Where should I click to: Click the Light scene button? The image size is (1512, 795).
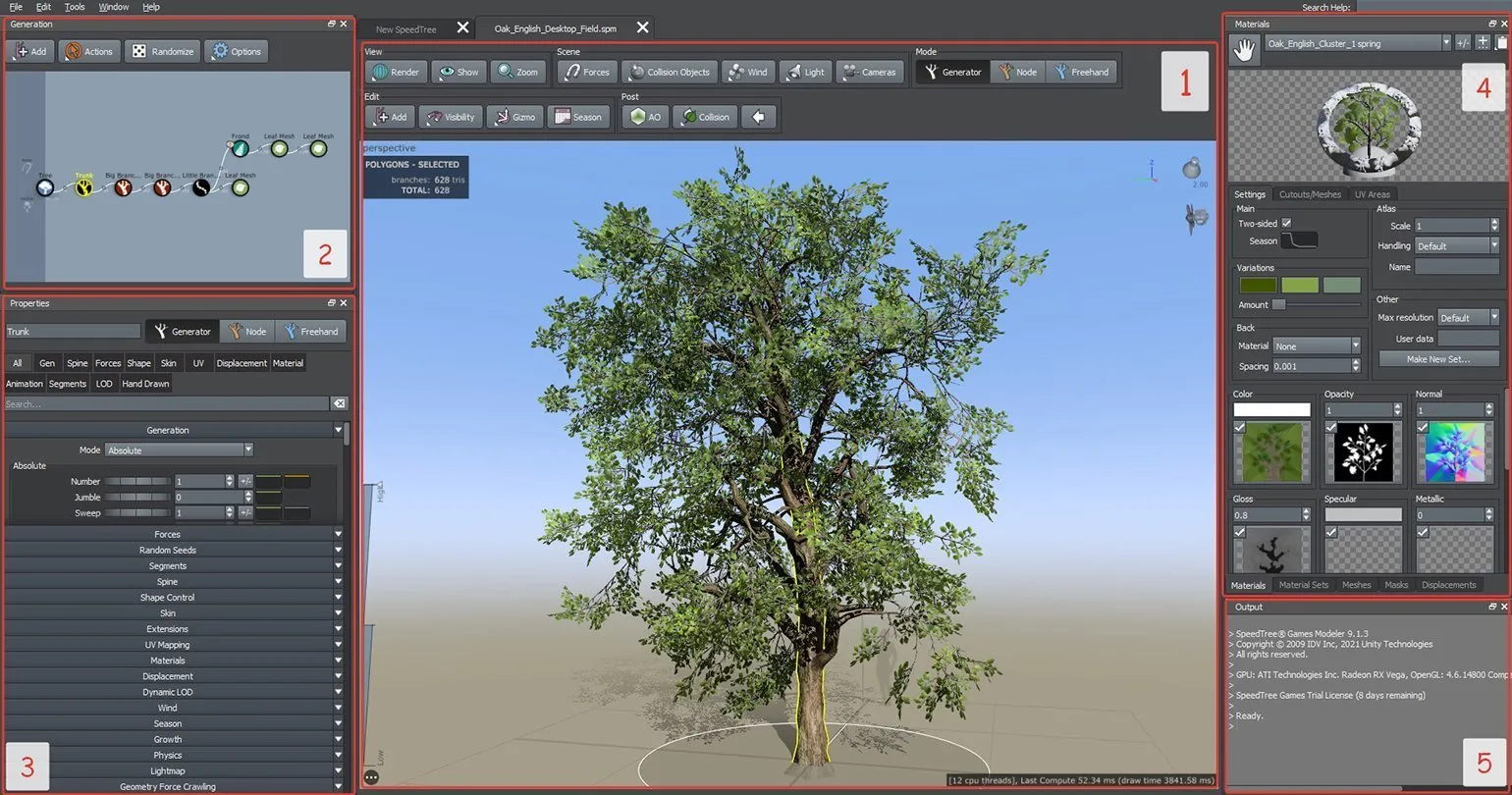804,72
